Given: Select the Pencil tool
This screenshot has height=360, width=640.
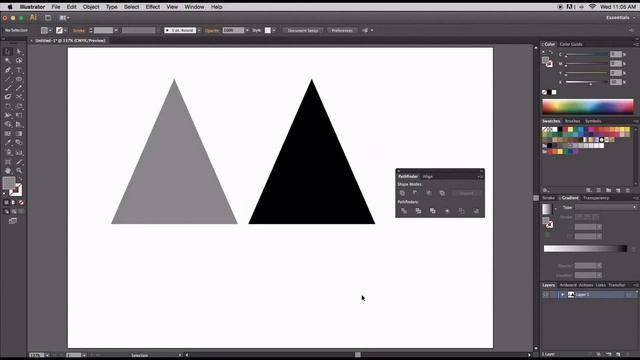Looking at the screenshot, I should coord(19,88).
